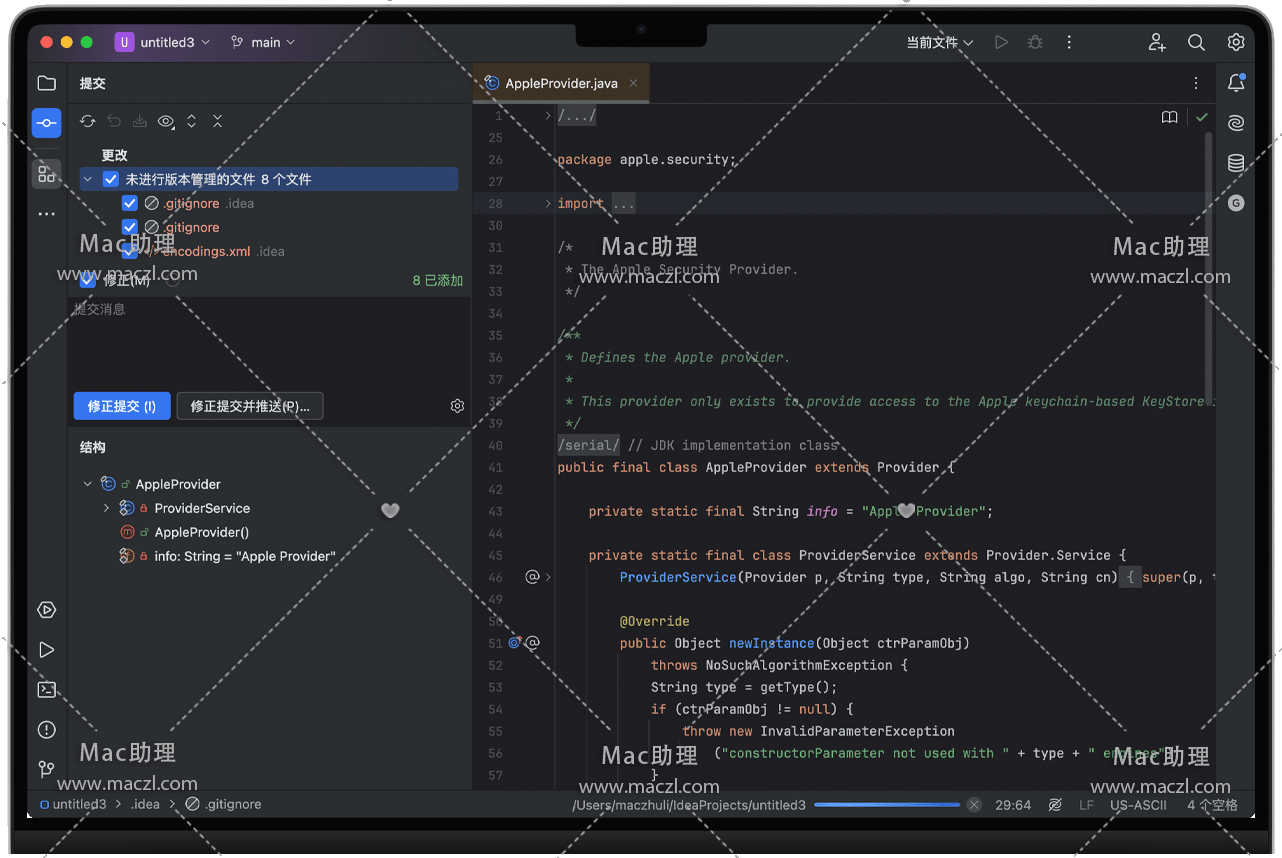This screenshot has width=1282, height=858.
Task: Open the Commit tool window icon
Action: point(46,123)
